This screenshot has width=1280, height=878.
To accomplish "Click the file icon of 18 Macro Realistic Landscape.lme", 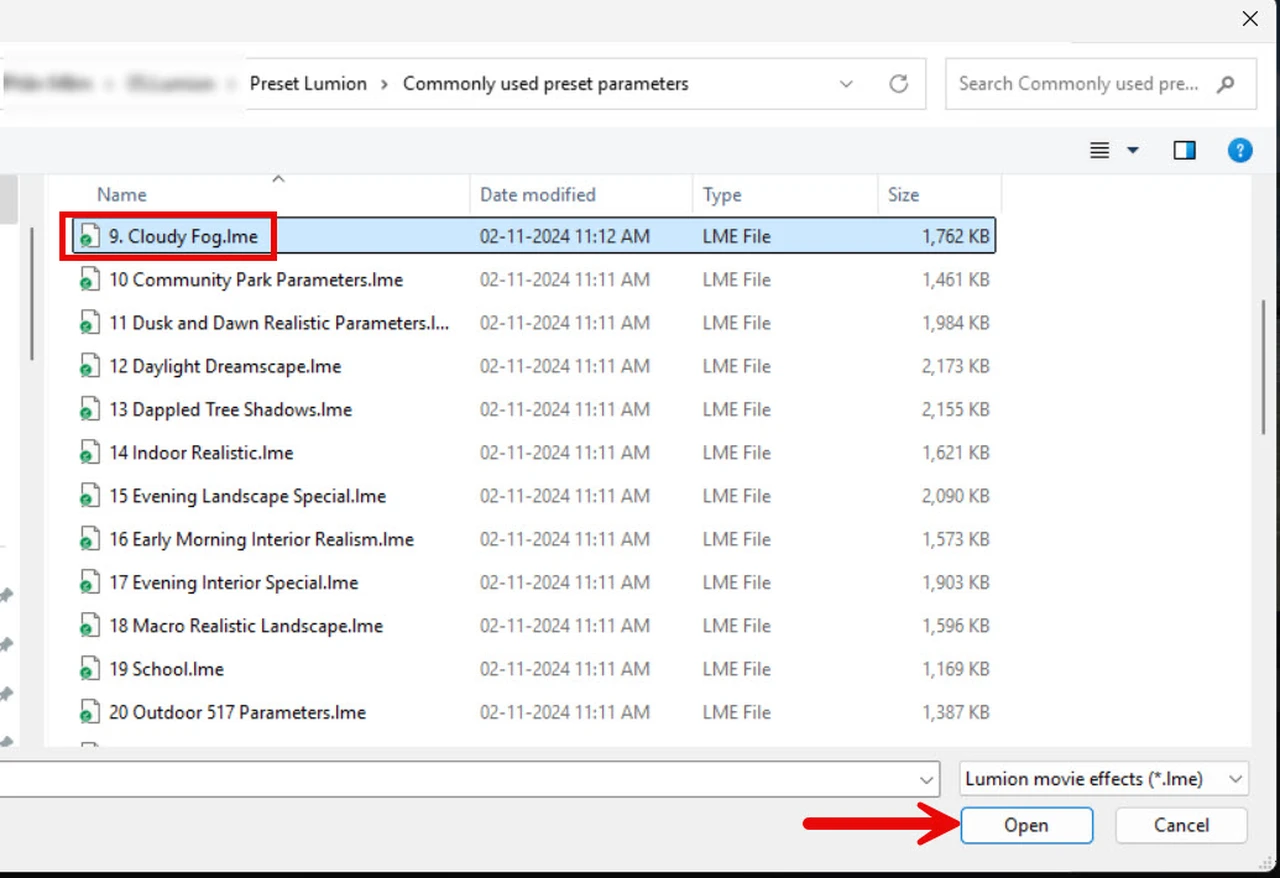I will (89, 626).
